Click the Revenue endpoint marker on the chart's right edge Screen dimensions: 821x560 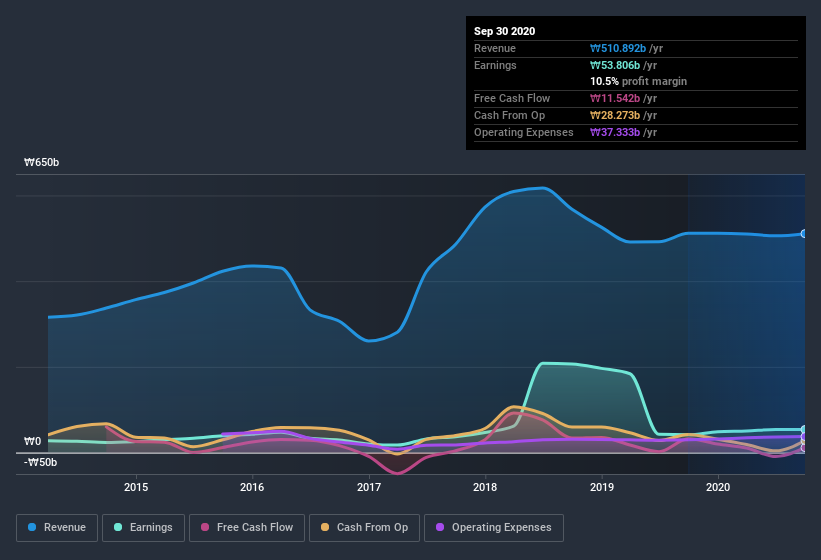tap(804, 234)
